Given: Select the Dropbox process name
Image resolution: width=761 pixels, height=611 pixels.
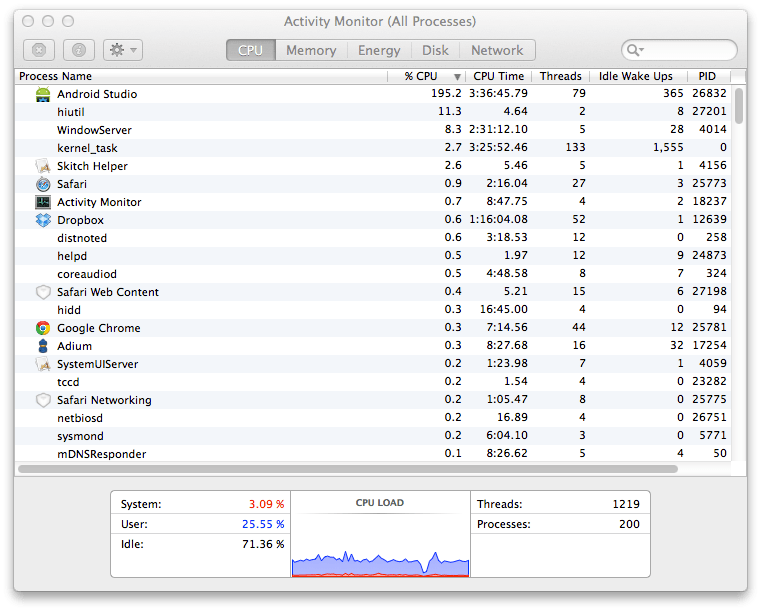Looking at the screenshot, I should click(x=80, y=220).
